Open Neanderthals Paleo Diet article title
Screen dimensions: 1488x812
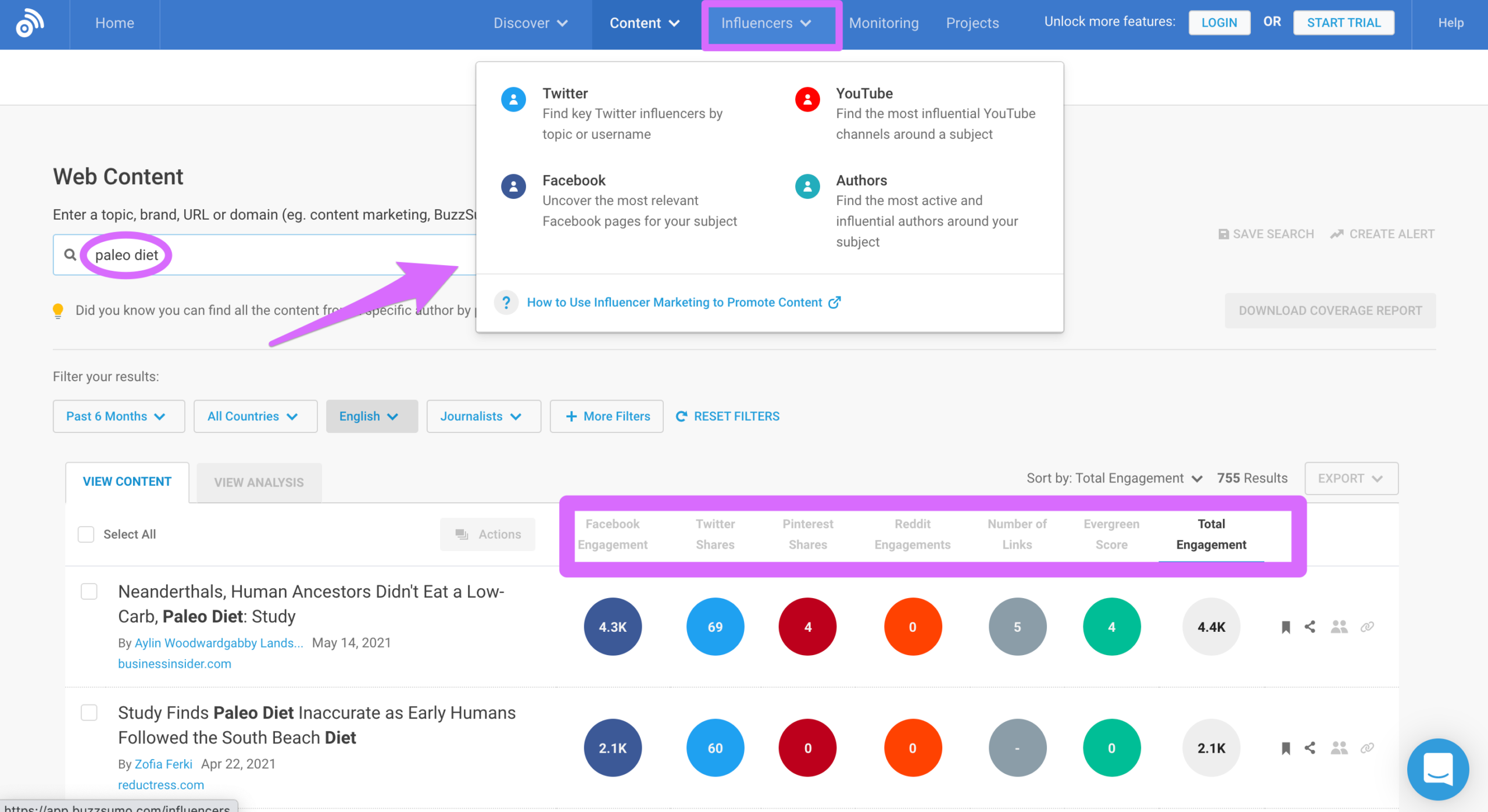click(x=311, y=604)
